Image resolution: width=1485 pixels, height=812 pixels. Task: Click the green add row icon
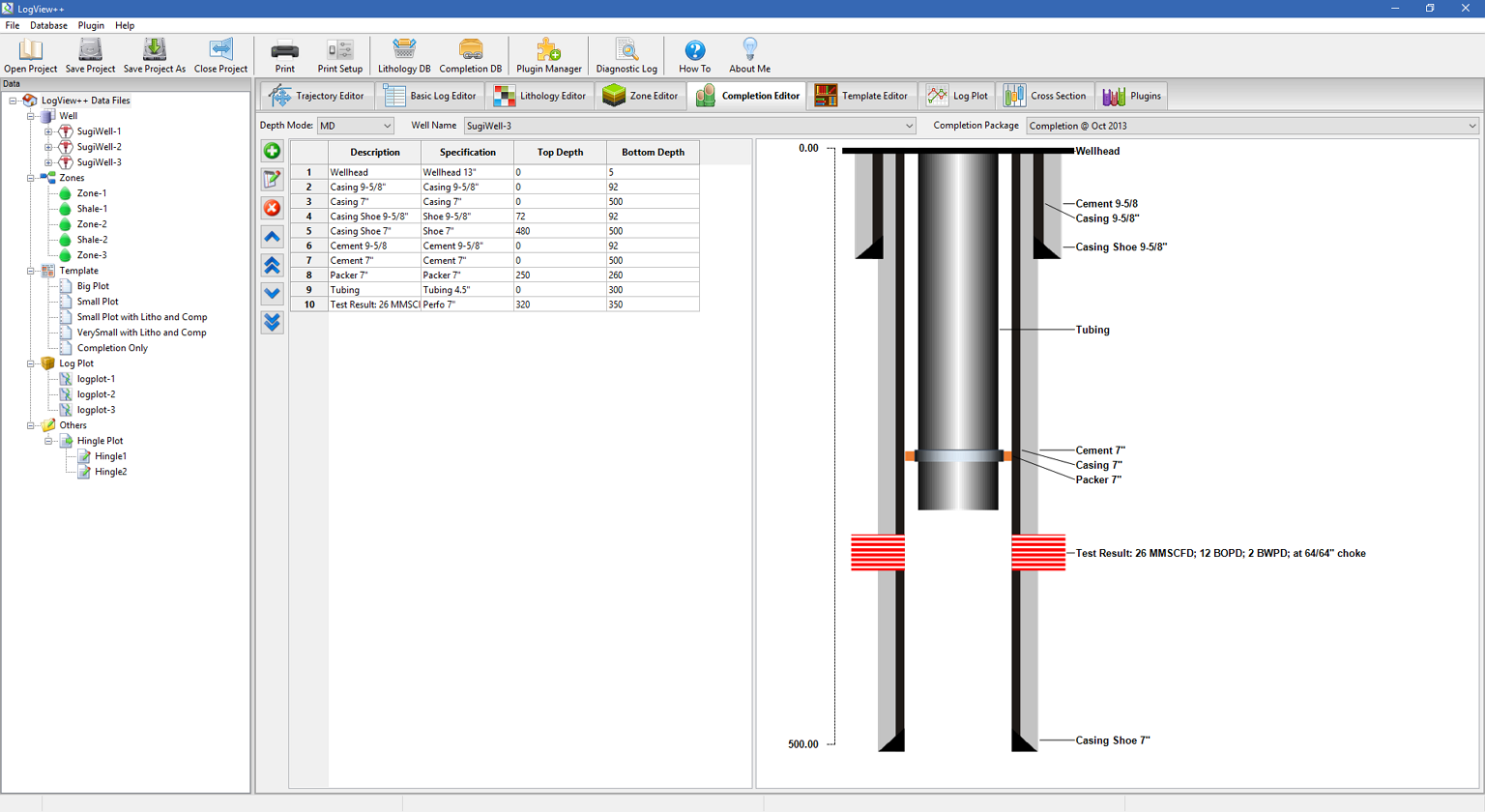[x=272, y=151]
